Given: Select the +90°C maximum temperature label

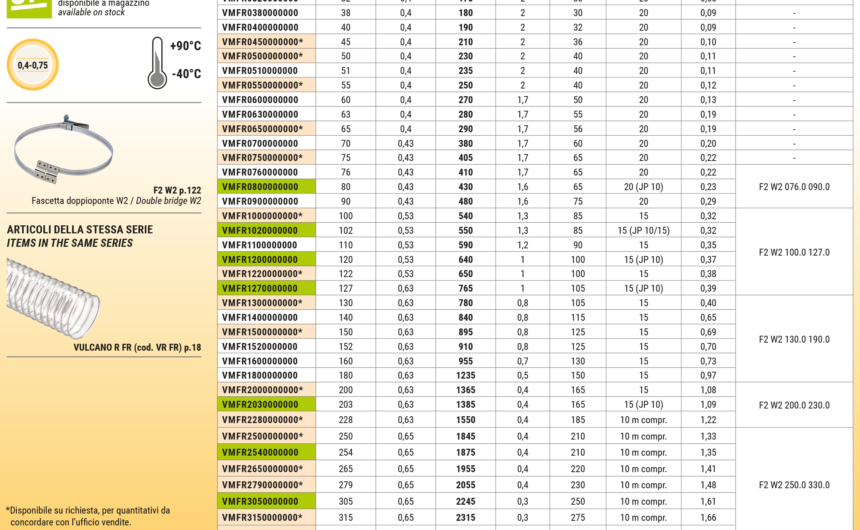Looking at the screenshot, I should click(185, 47).
